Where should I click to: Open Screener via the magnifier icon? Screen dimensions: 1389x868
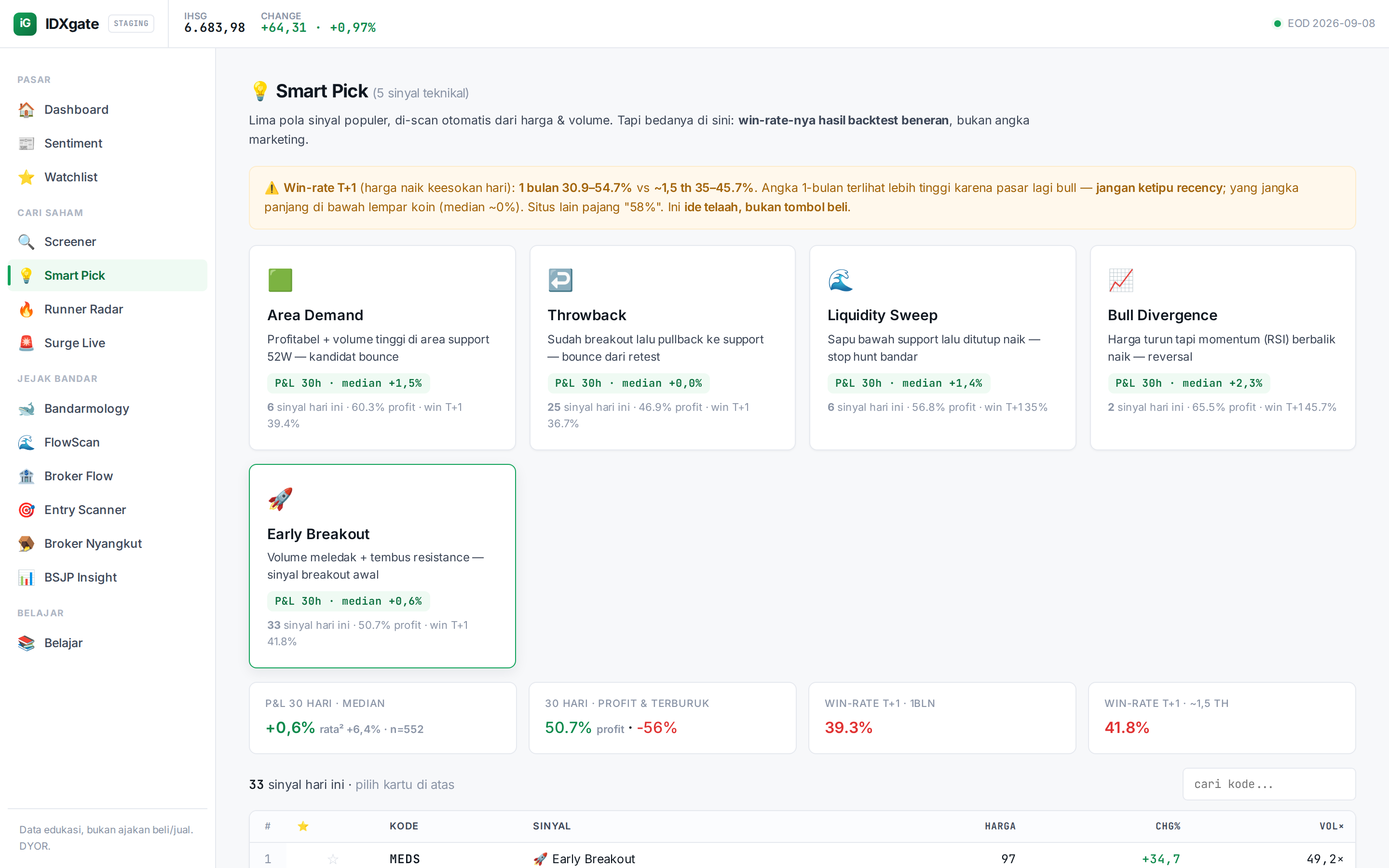(27, 242)
